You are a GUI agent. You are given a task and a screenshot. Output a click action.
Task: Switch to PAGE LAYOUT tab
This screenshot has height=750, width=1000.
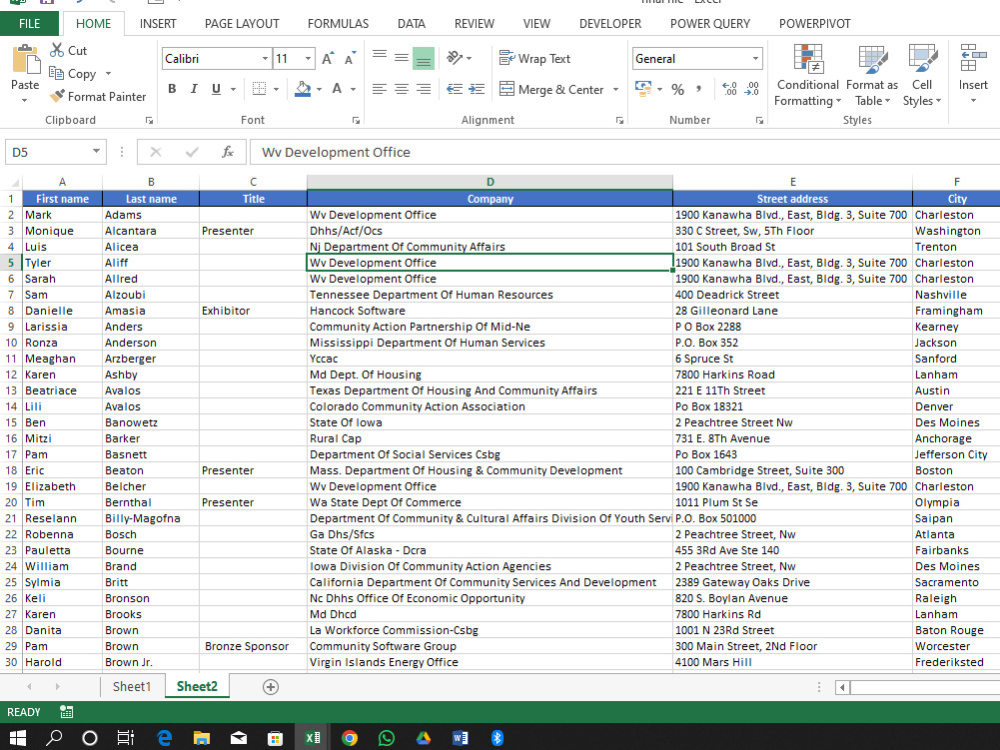tap(242, 24)
